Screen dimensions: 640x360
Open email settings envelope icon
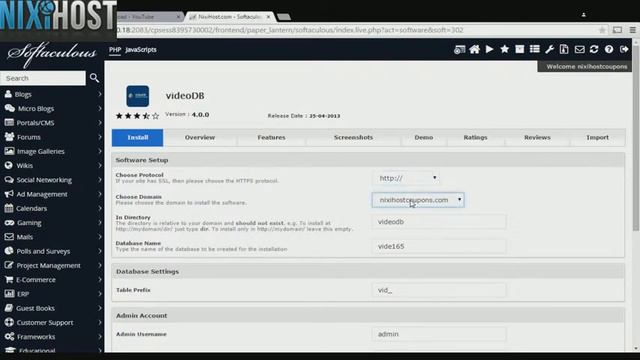pos(579,50)
